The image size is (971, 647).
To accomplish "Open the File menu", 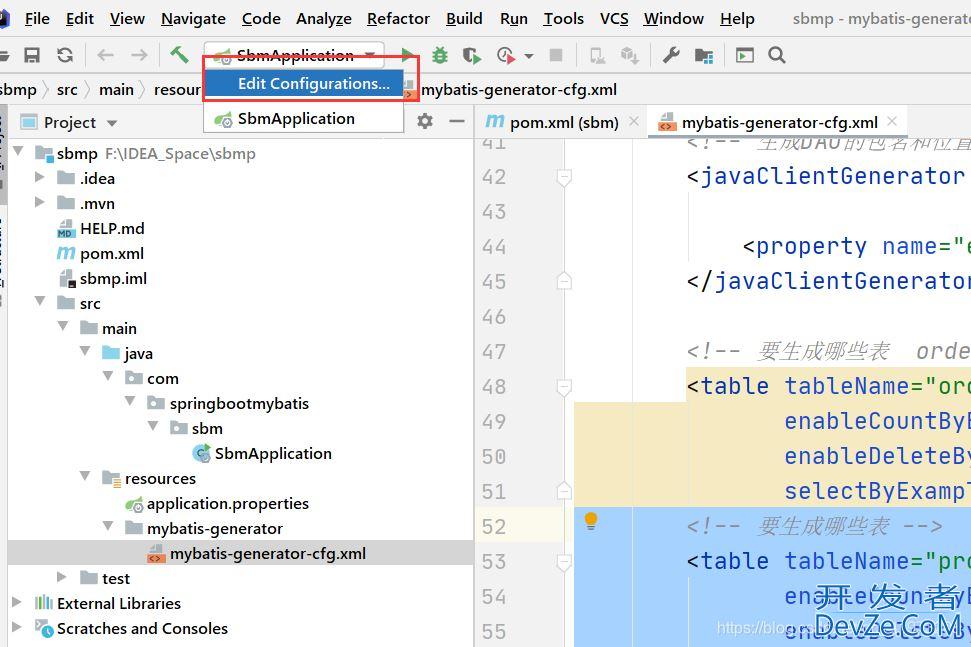I will click(37, 19).
